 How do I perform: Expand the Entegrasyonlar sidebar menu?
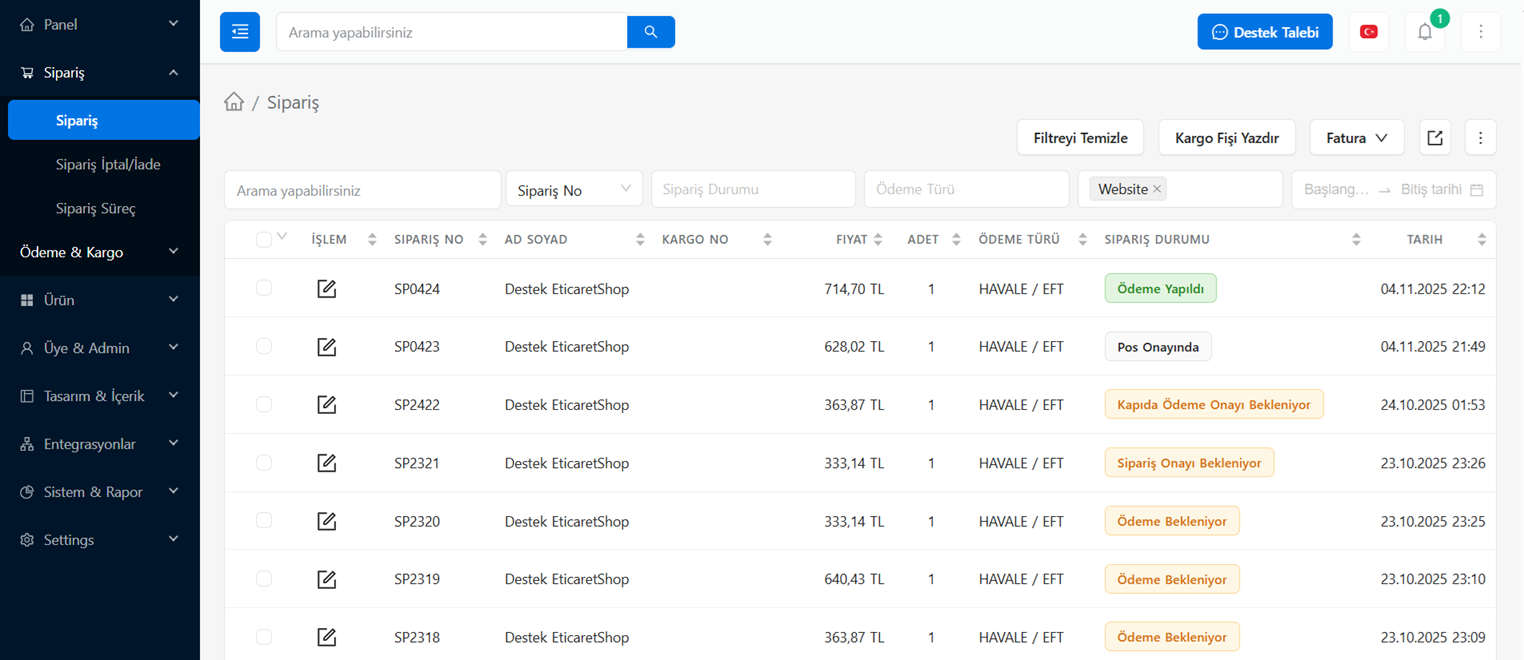click(x=100, y=444)
